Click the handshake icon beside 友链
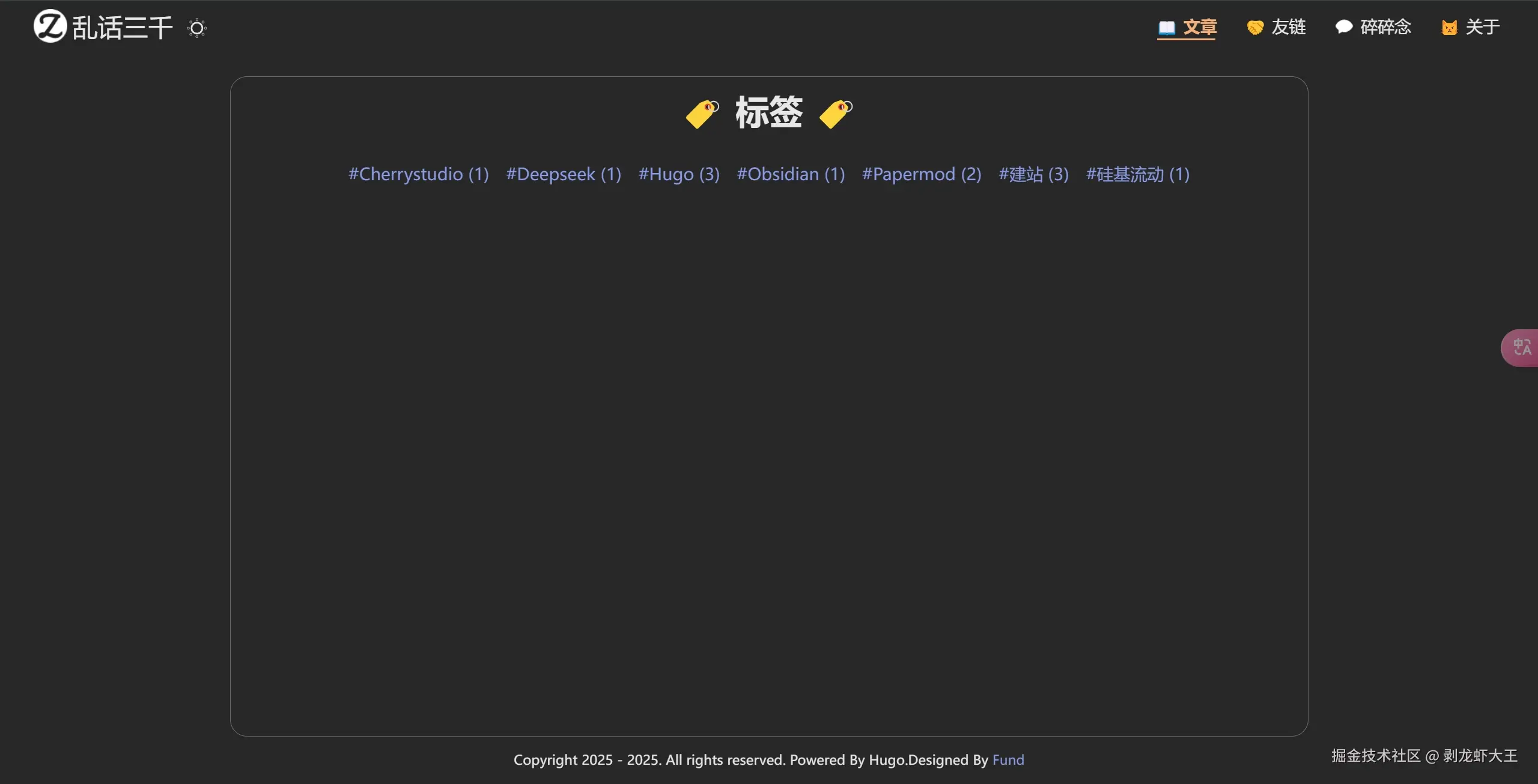Viewport: 1538px width, 784px height. click(x=1255, y=28)
